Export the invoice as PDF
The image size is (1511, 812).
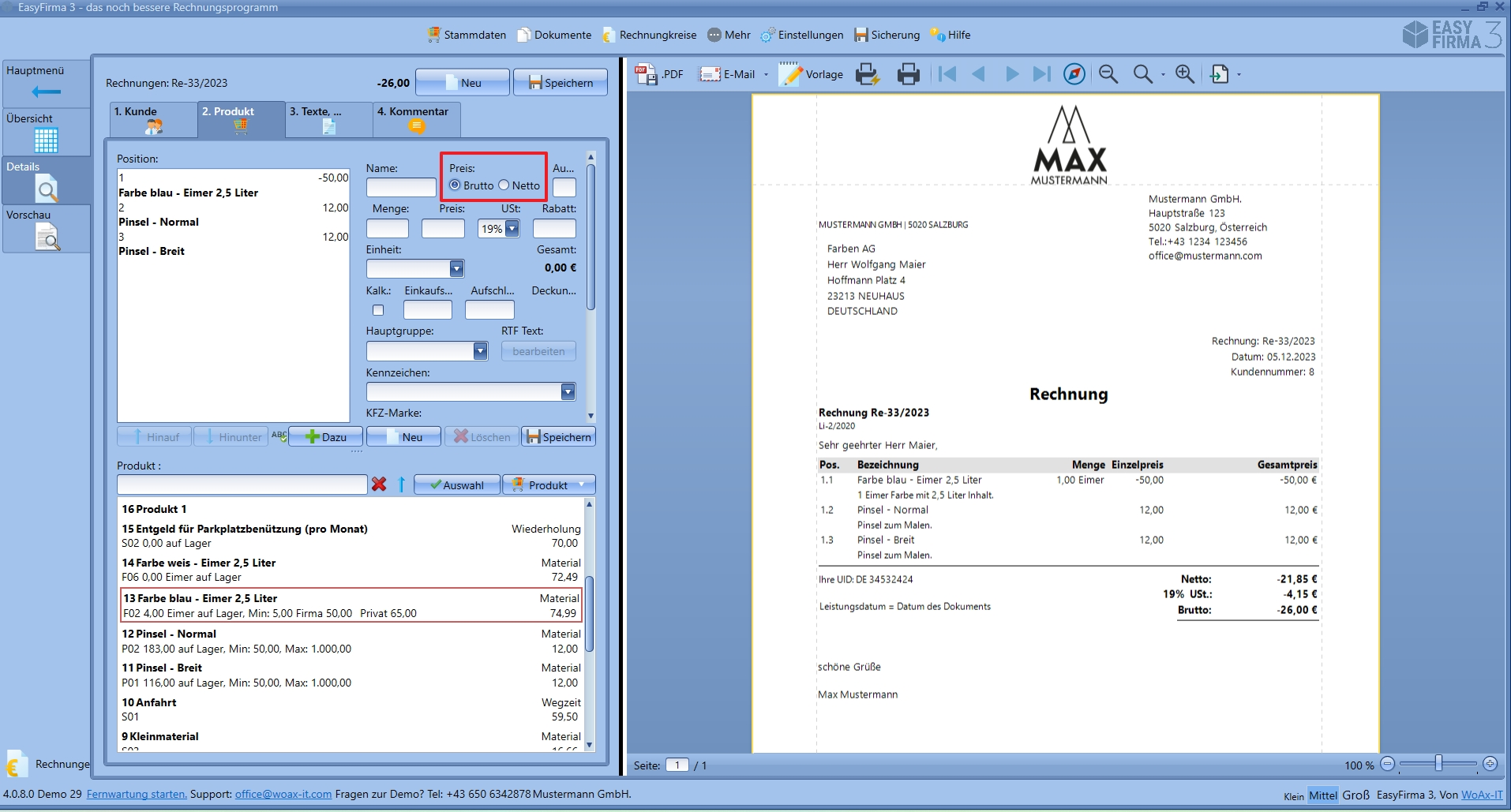point(659,74)
